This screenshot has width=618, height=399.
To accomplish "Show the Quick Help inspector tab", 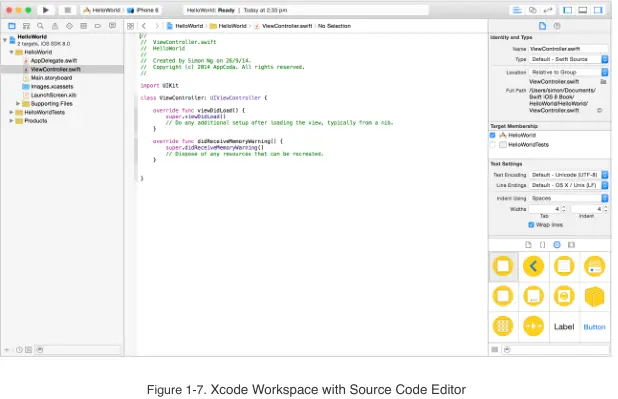I will point(557,26).
